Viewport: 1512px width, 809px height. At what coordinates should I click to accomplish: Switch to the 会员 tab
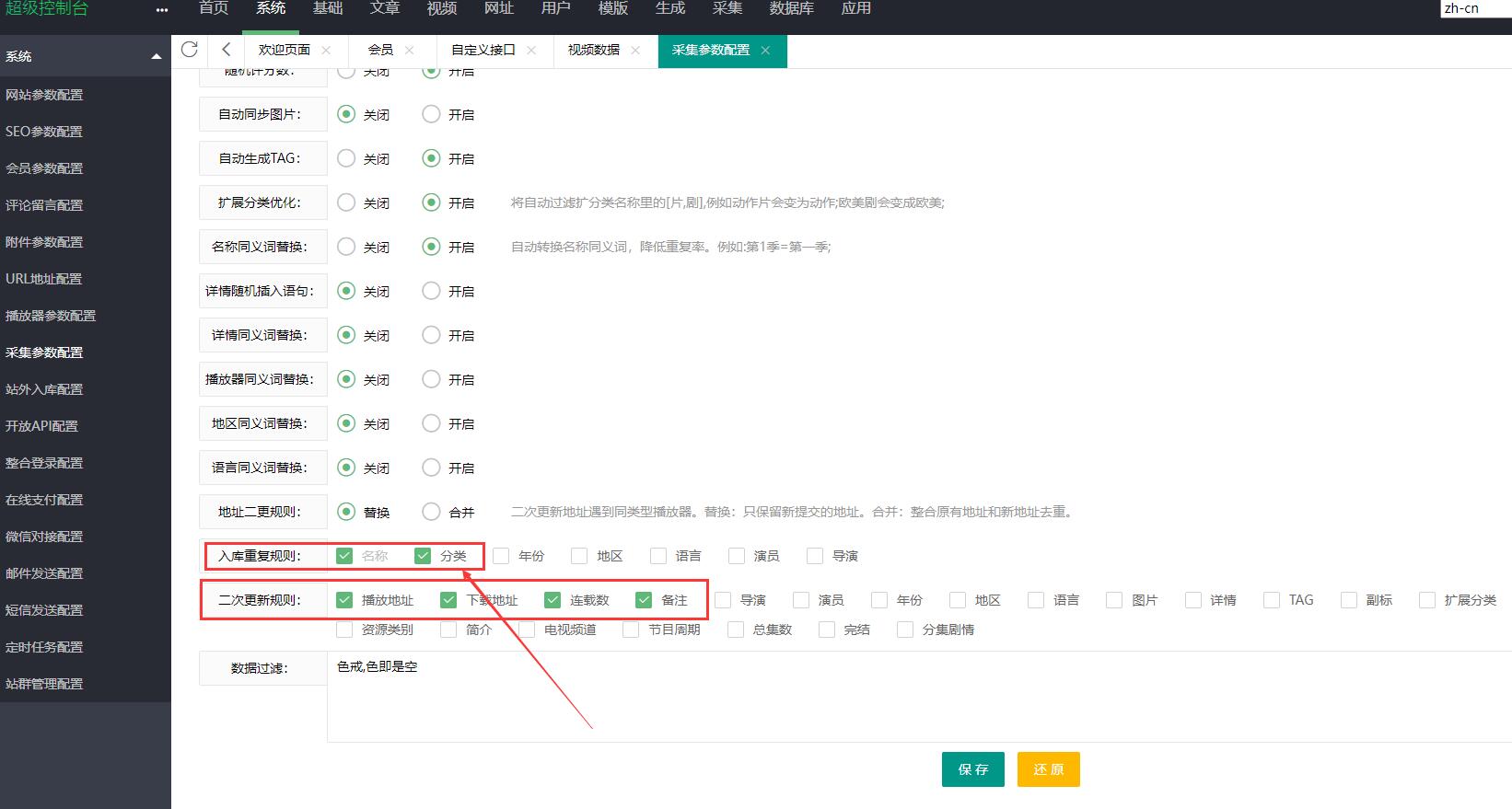(380, 50)
